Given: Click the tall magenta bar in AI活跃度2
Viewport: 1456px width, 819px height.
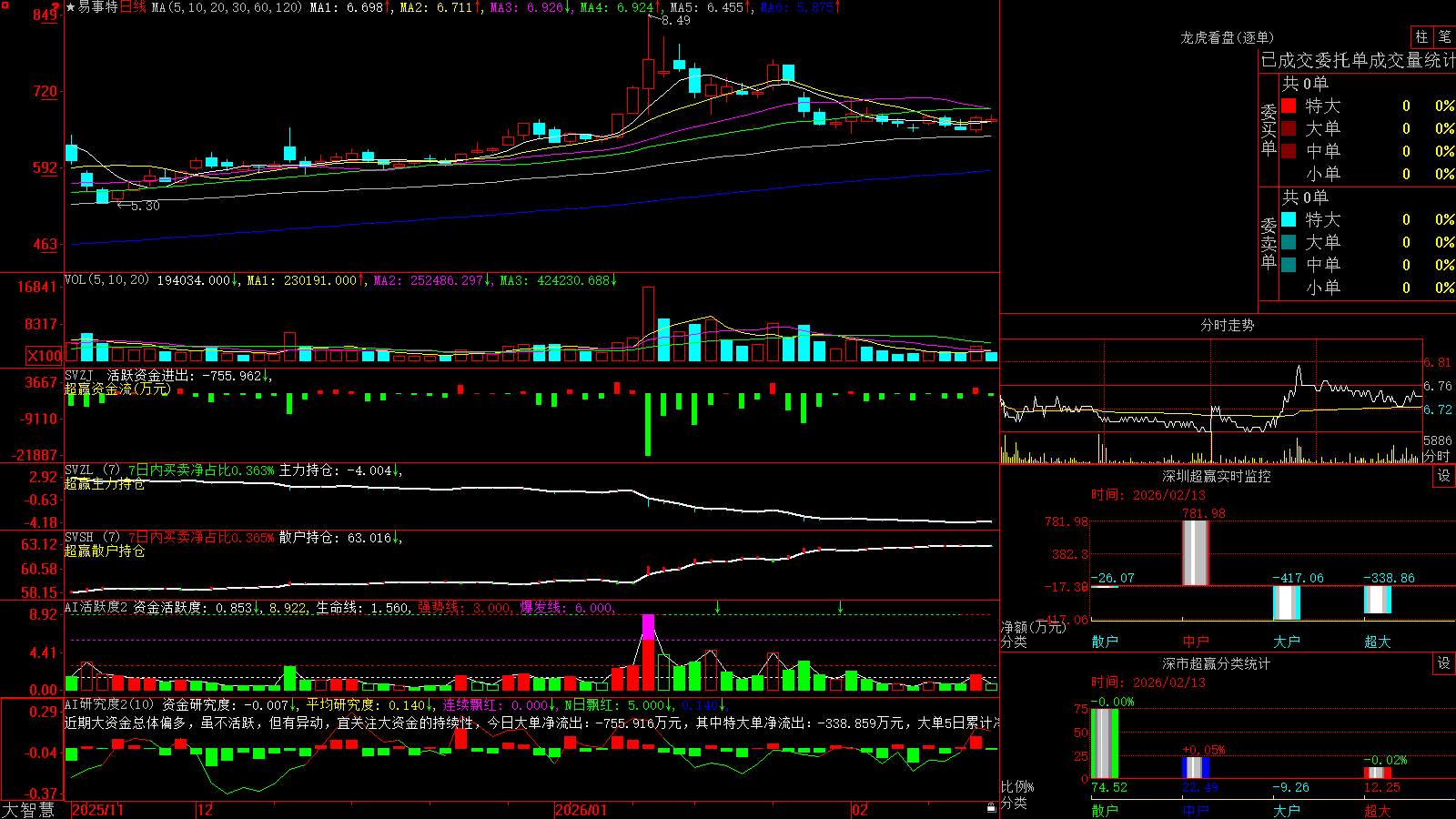Looking at the screenshot, I should click(x=648, y=627).
